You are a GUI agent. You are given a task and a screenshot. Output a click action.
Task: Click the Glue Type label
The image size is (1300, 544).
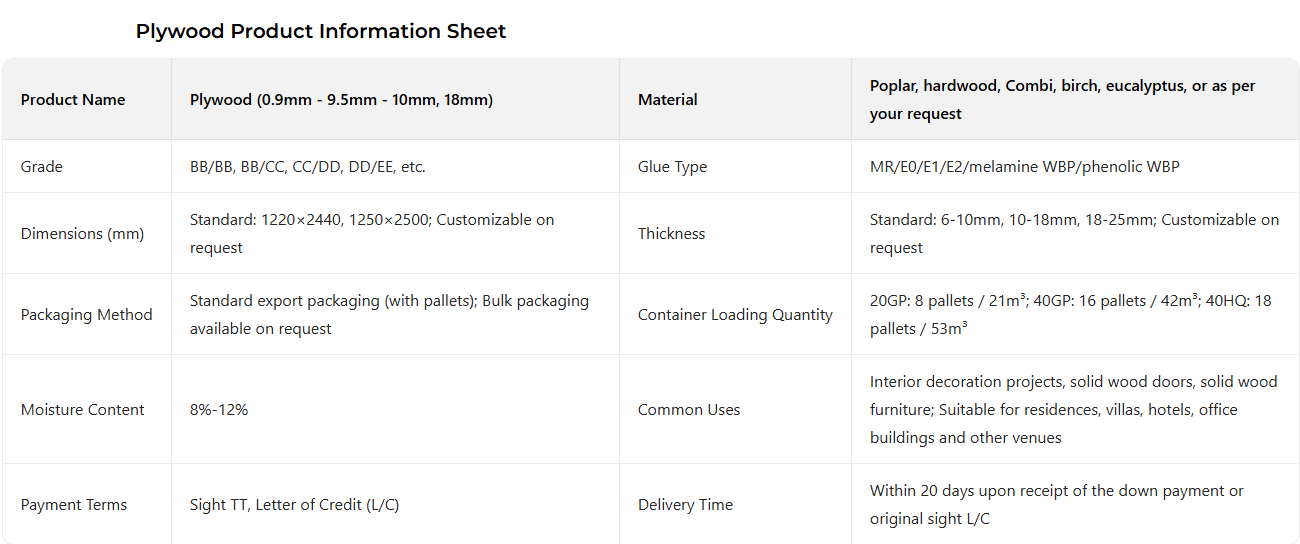point(672,167)
